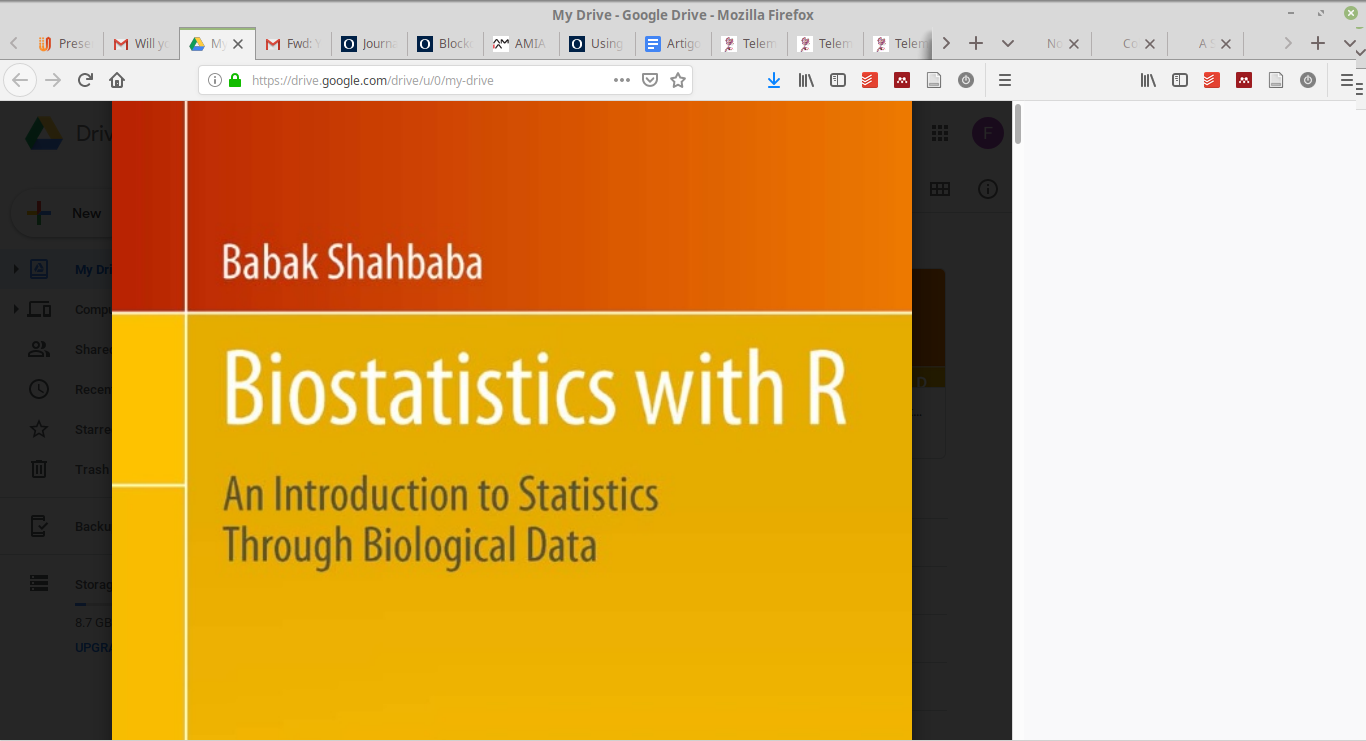Image resolution: width=1366 pixels, height=741 pixels.
Task: Switch Drive to grid view
Action: pyautogui.click(x=940, y=189)
